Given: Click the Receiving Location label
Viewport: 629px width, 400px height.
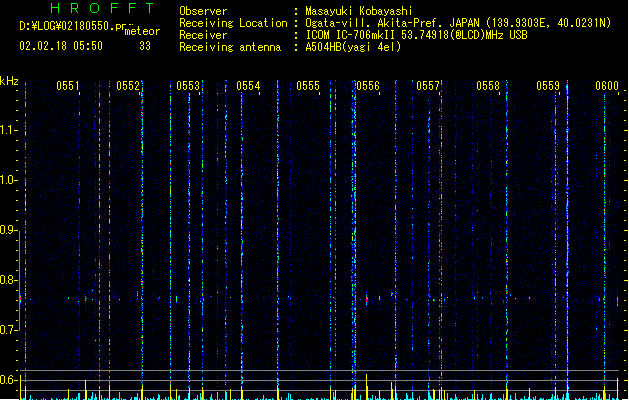Looking at the screenshot, I should (233, 23).
